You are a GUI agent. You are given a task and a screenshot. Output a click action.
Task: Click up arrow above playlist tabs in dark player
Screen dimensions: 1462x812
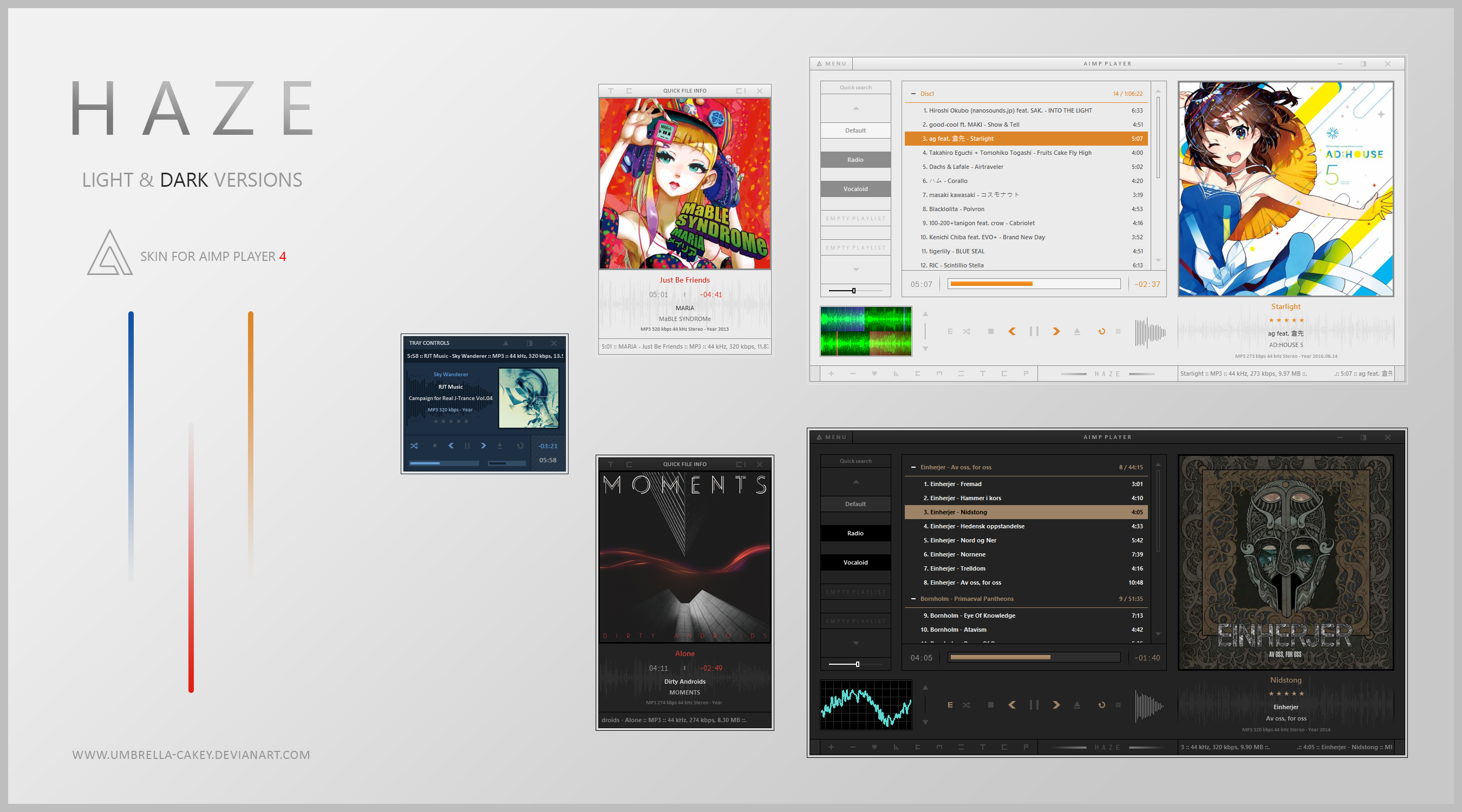click(x=856, y=481)
